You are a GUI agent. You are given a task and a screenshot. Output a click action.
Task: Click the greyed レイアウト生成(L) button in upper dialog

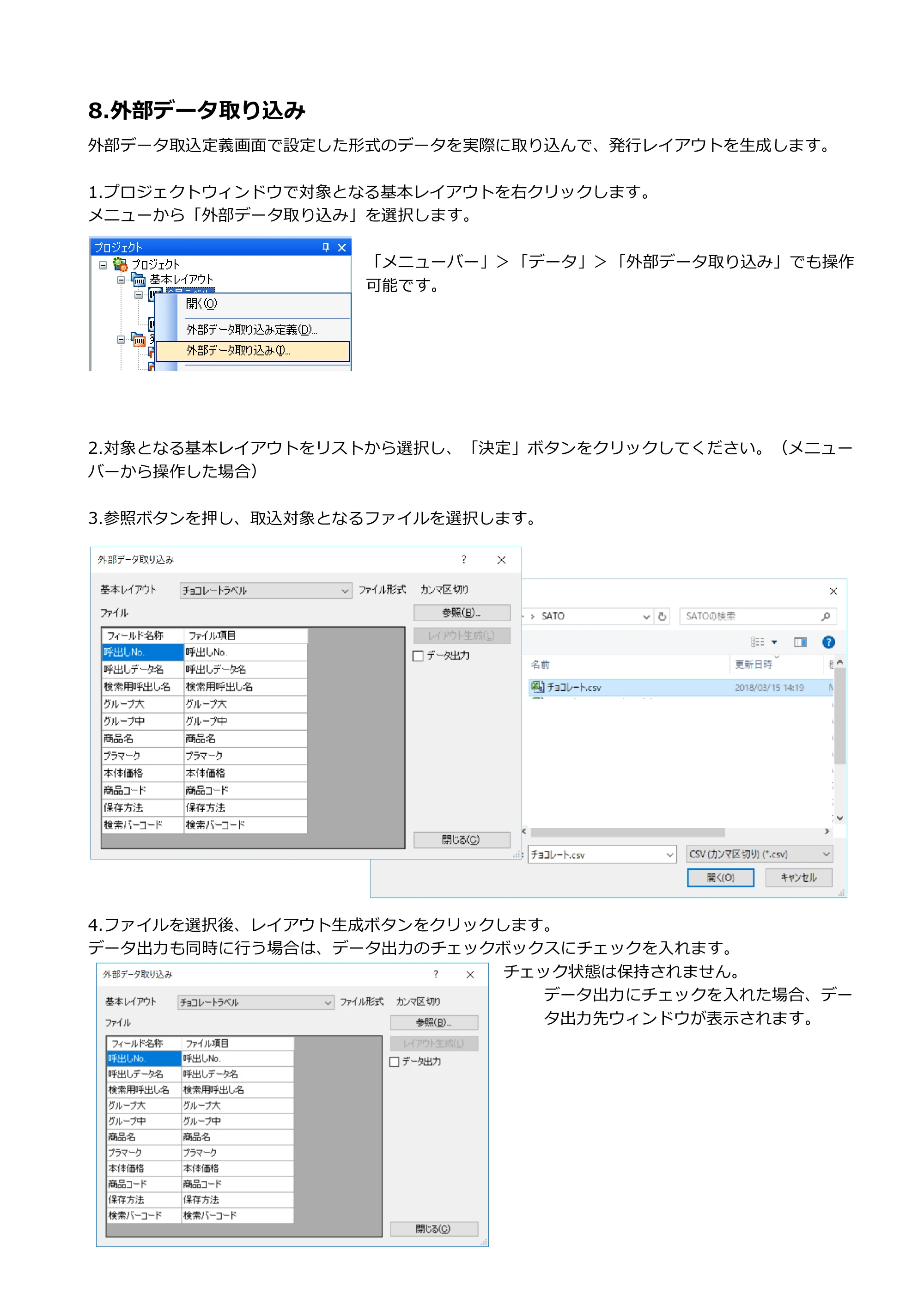coord(462,635)
